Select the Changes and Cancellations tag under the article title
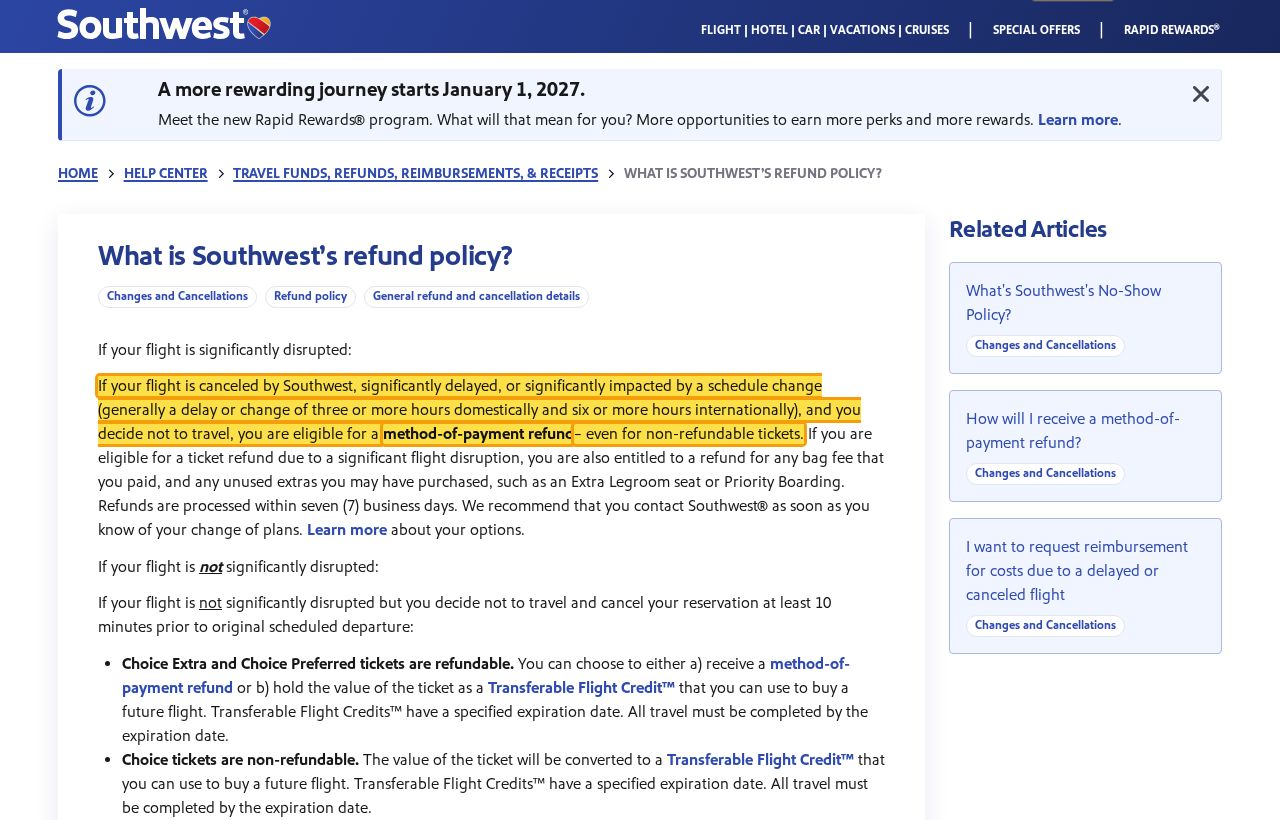Image resolution: width=1280 pixels, height=820 pixels. [x=177, y=297]
